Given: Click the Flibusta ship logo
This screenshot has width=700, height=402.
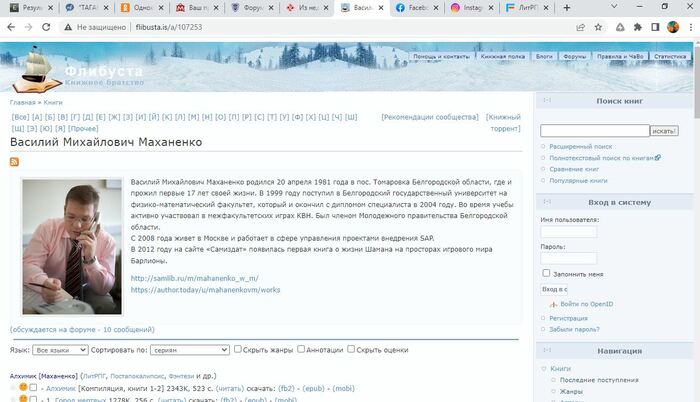Looking at the screenshot, I should tap(37, 68).
